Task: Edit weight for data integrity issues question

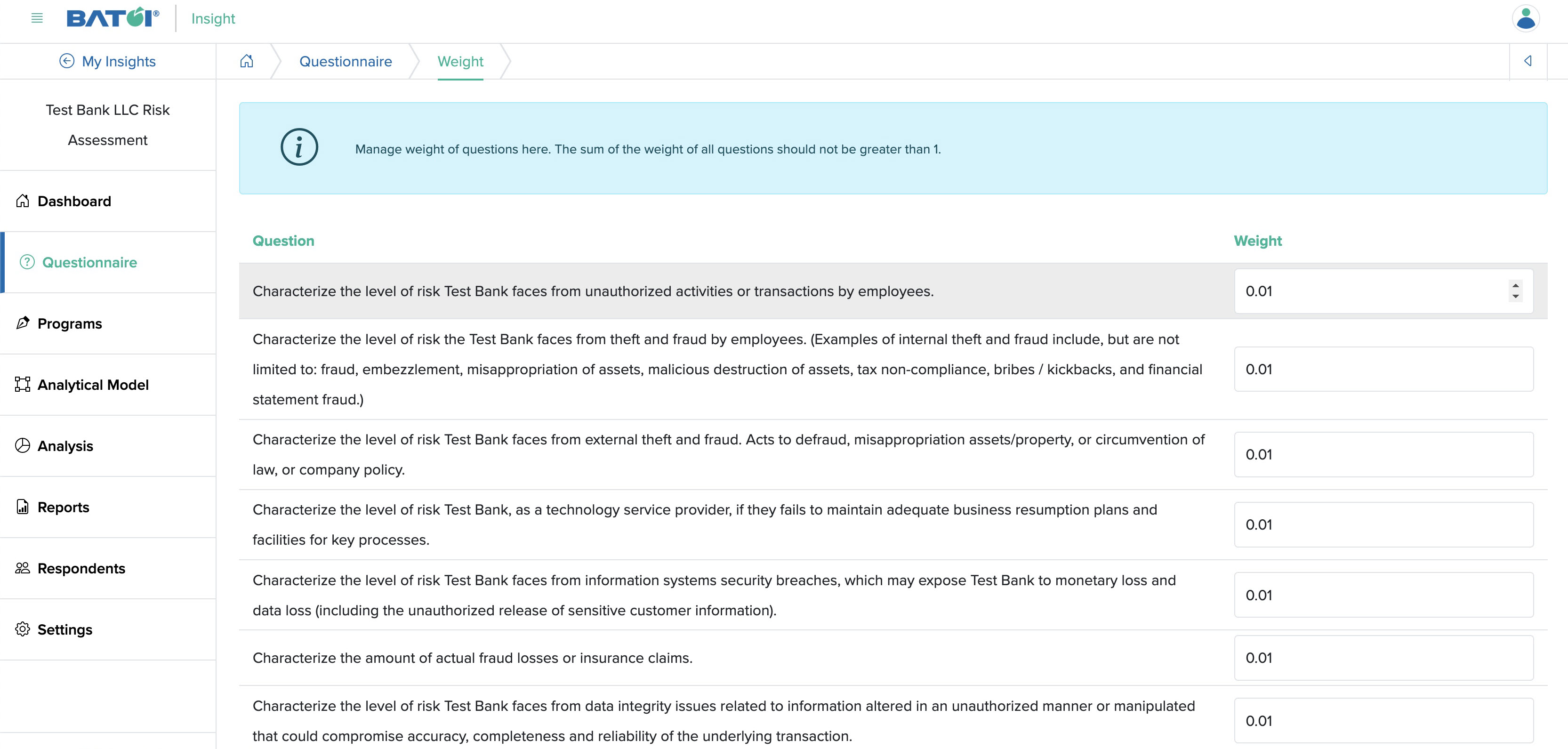Action: coord(1383,720)
